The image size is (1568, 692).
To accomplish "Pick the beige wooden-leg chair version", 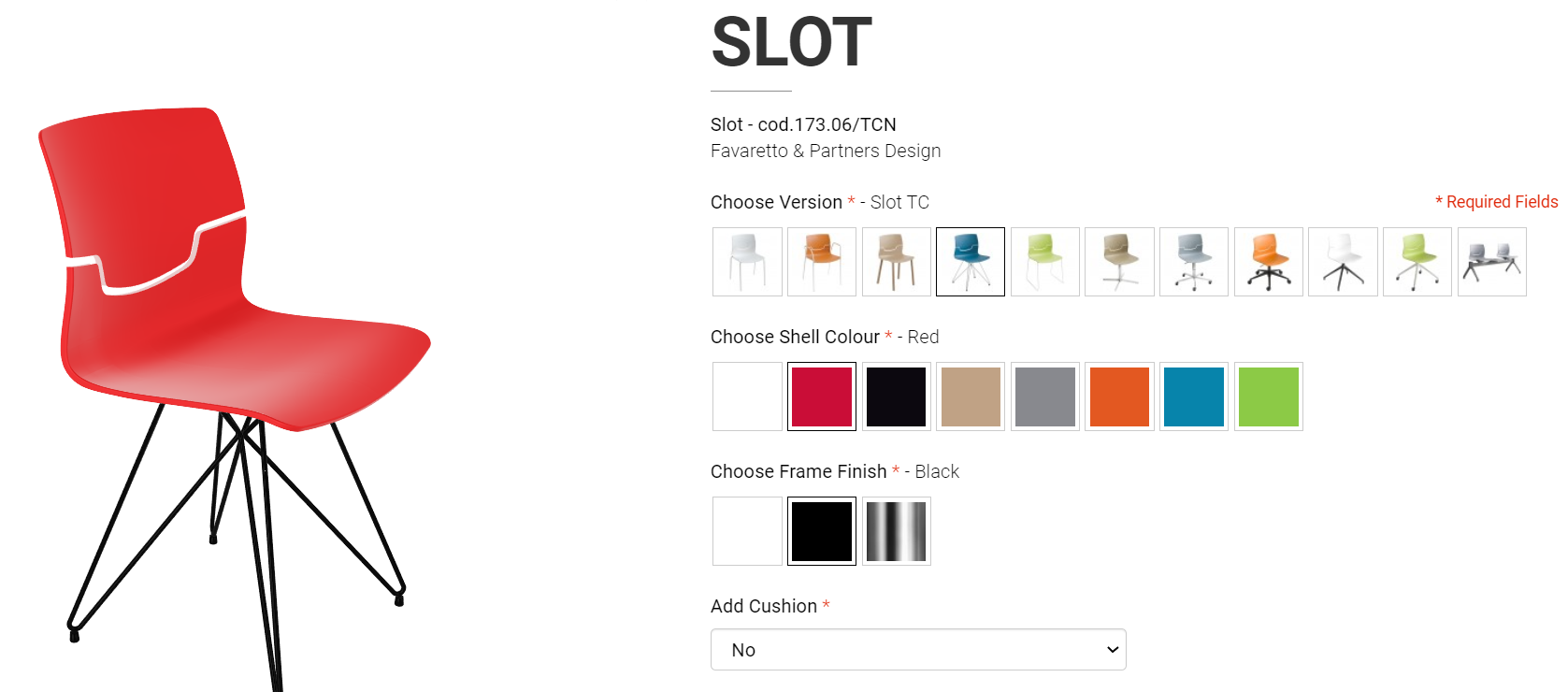I will tap(897, 262).
